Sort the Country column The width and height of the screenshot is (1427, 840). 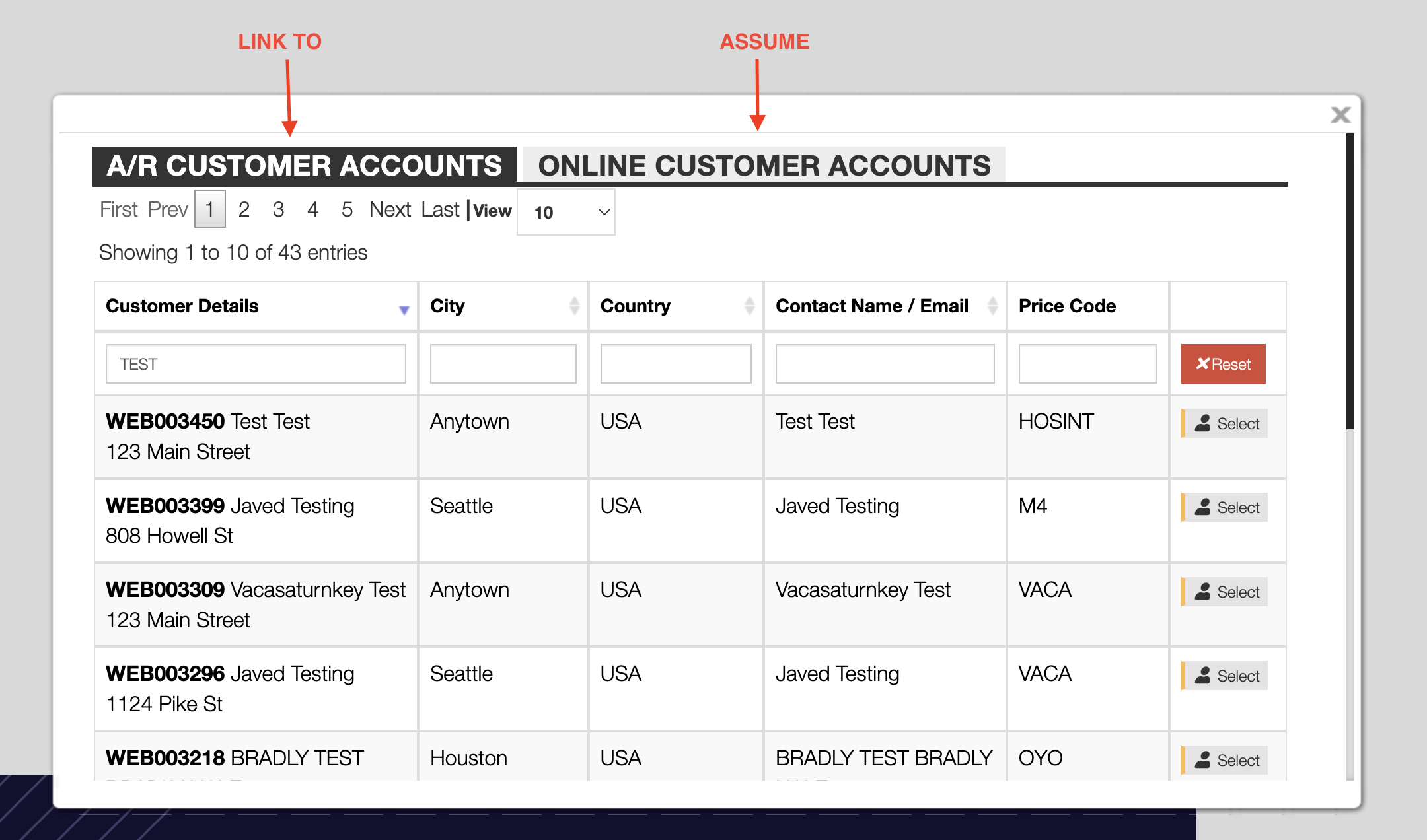[x=749, y=306]
